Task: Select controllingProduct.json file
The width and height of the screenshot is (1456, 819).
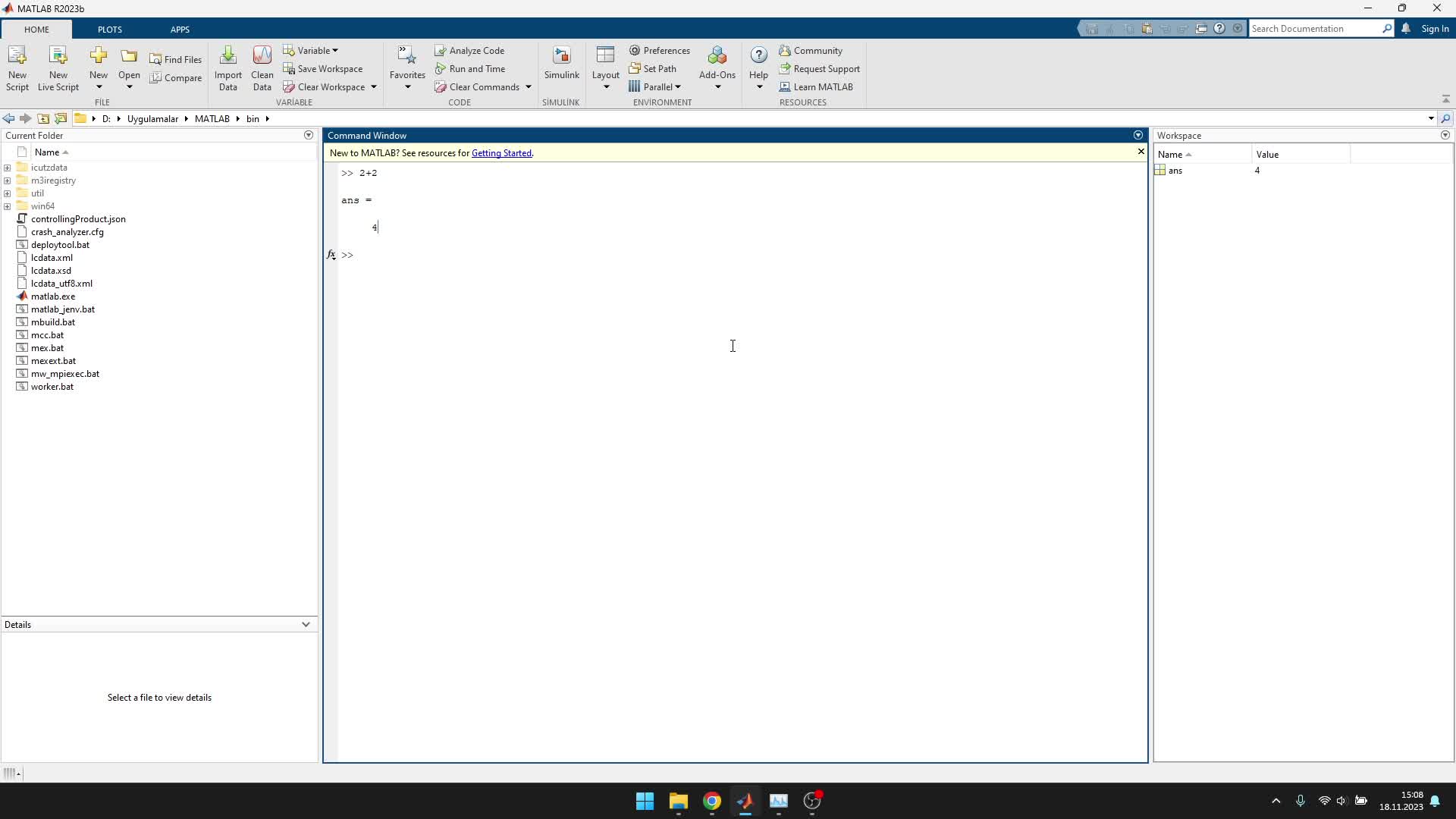Action: point(78,219)
